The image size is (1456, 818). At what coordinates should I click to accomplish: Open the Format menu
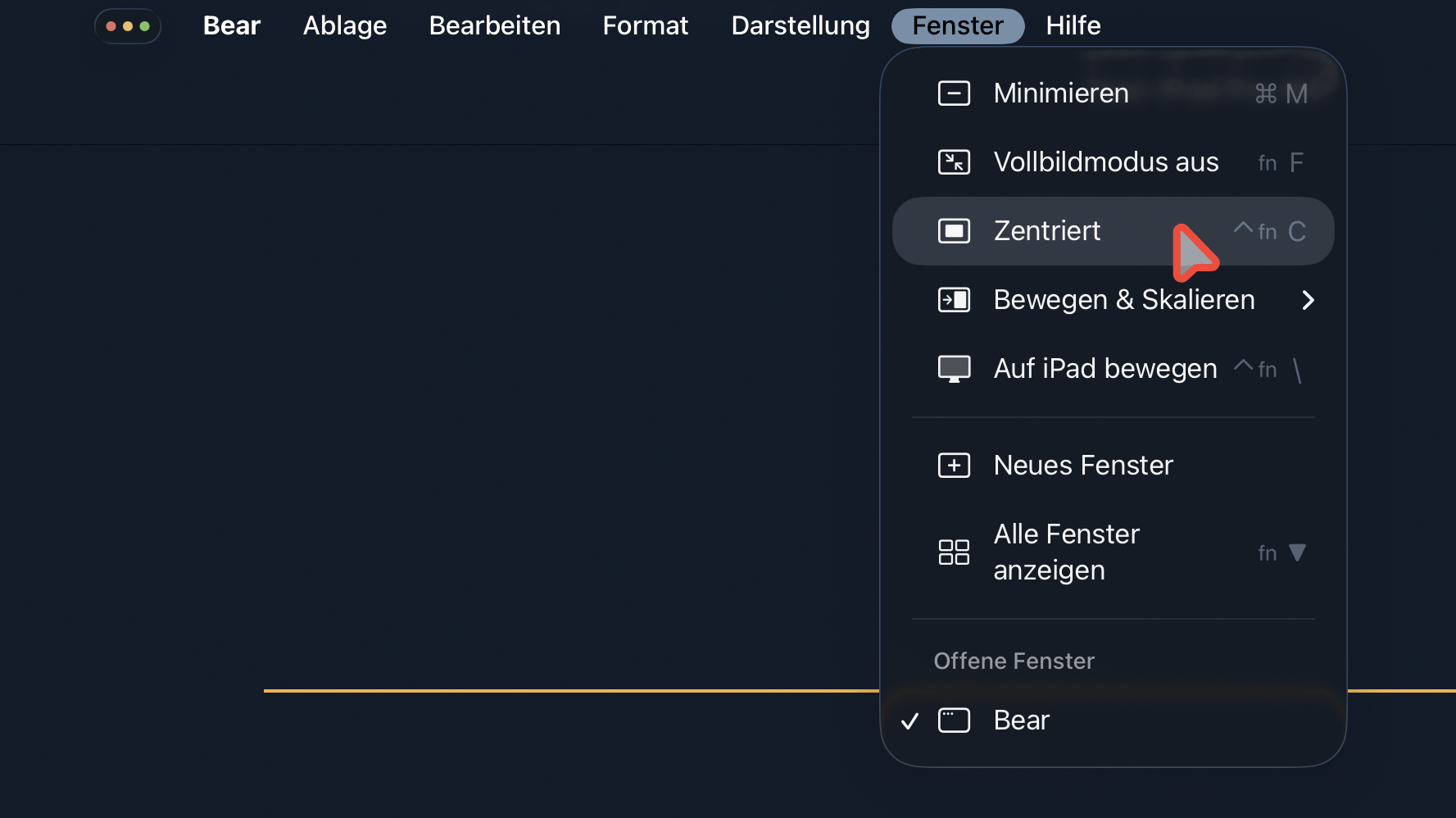point(645,25)
